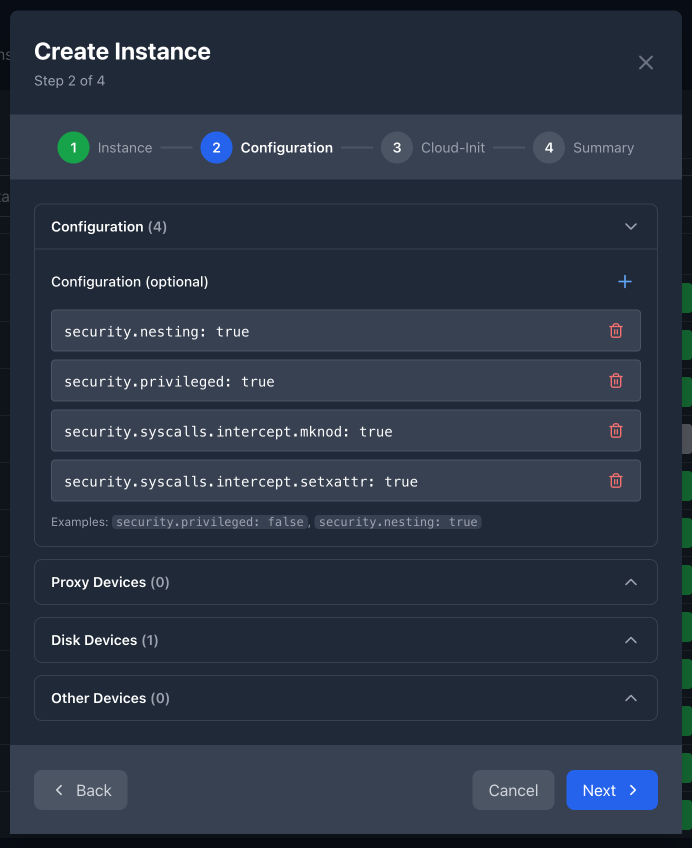Delete the security.nesting configuration entry
This screenshot has width=692, height=848.
point(616,330)
